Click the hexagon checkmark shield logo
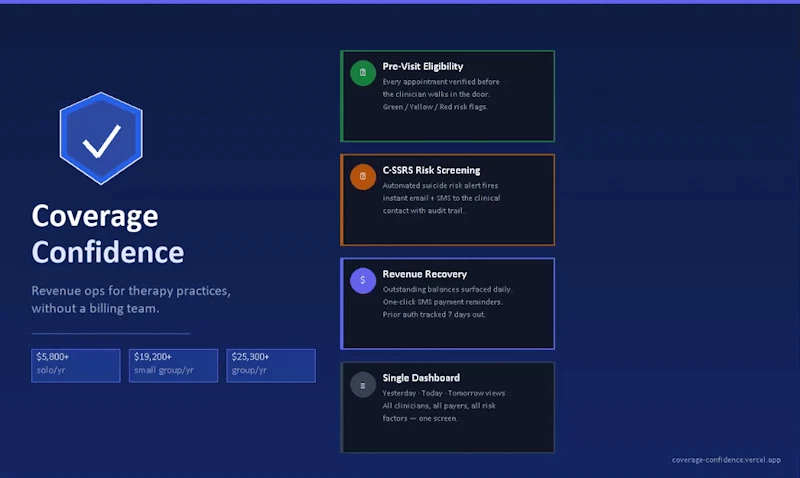 pyautogui.click(x=101, y=138)
